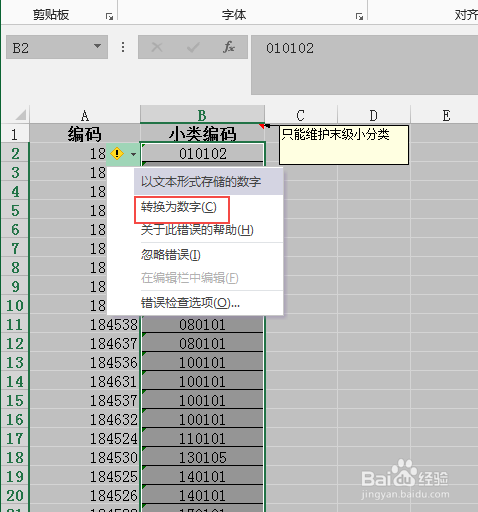Click comment box 只能维护末级小分类
The image size is (478, 512).
click(344, 145)
